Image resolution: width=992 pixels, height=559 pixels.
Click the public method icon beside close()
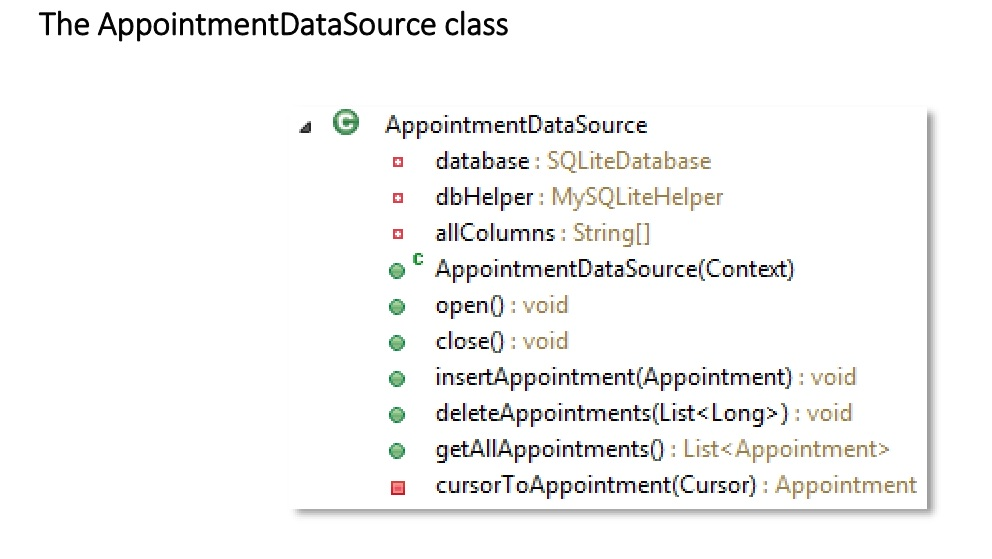point(398,343)
